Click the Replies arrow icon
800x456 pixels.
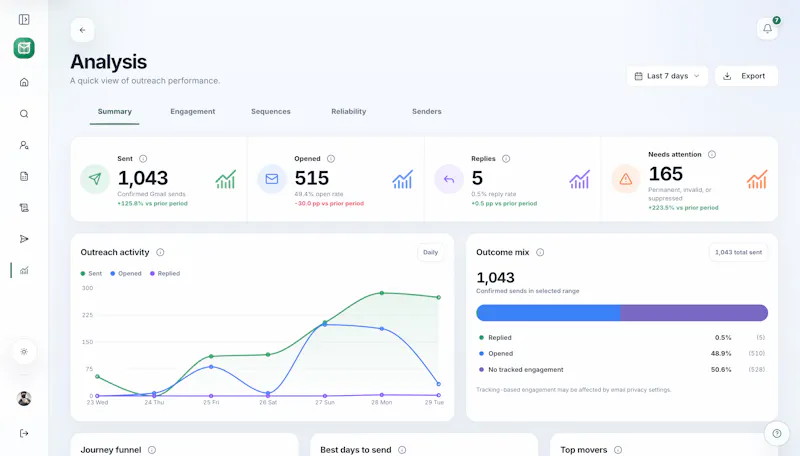coord(448,179)
